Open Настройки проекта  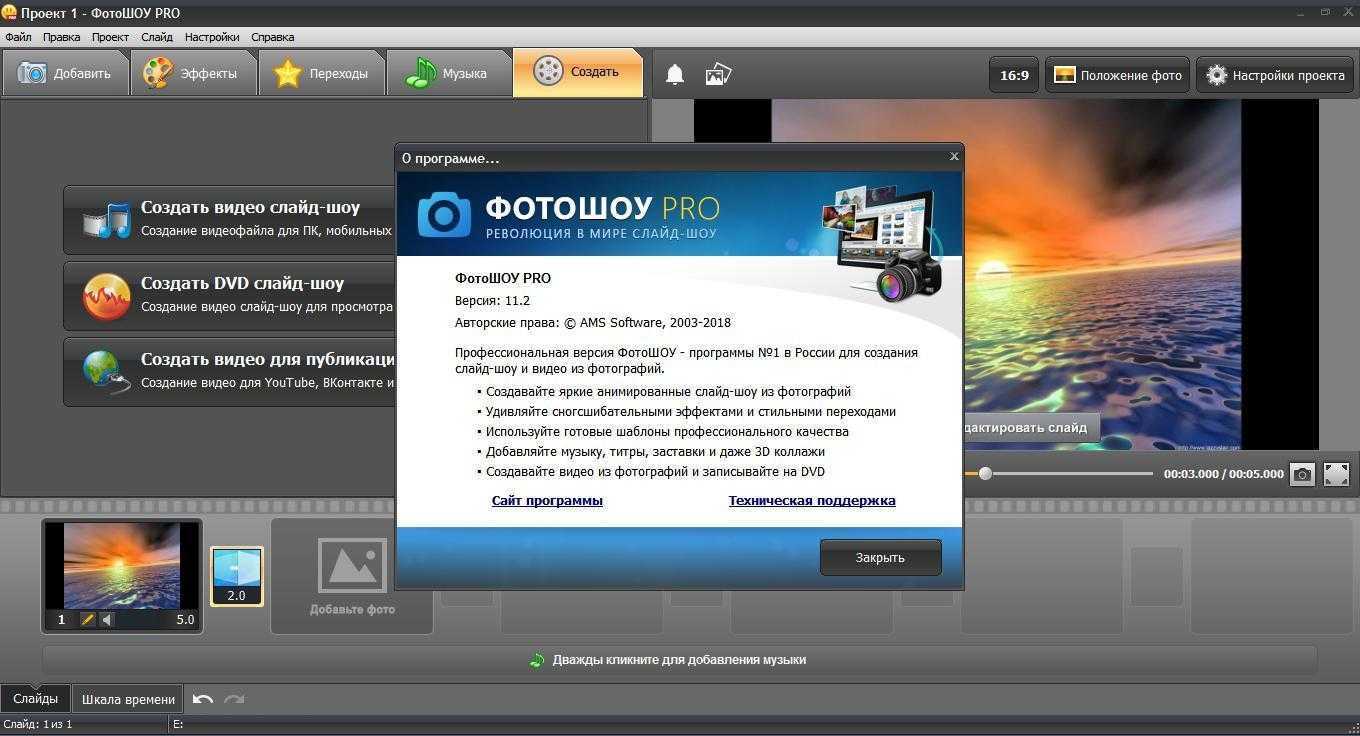point(1275,75)
